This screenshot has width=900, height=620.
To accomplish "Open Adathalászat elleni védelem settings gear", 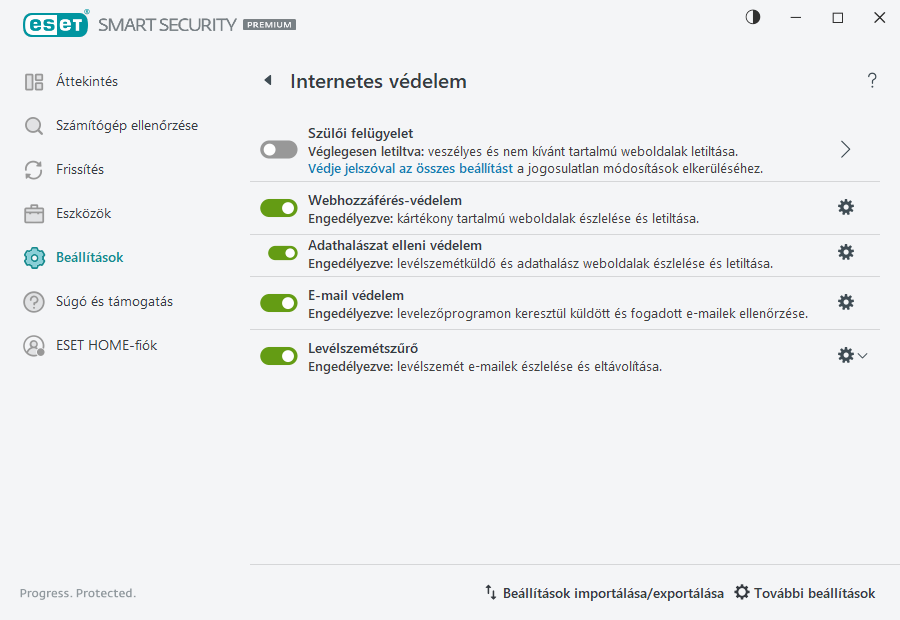I will coord(846,253).
